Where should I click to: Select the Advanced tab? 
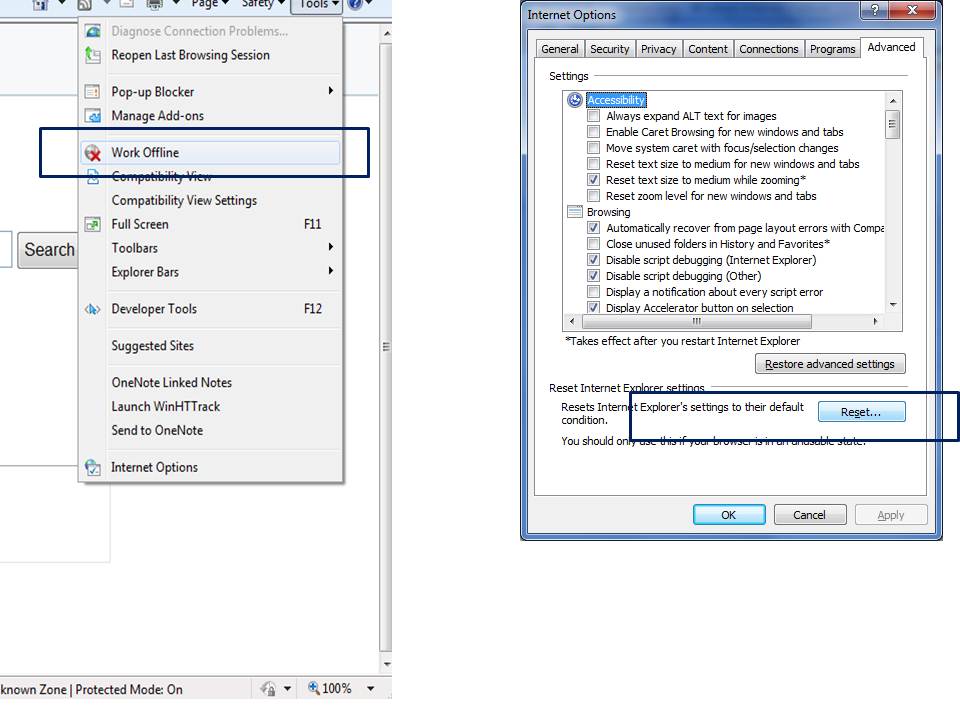tap(891, 47)
